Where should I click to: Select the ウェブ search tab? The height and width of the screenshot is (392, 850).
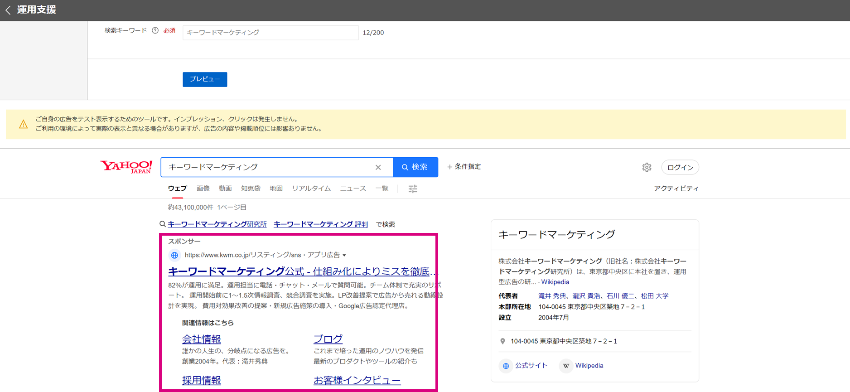click(177, 189)
